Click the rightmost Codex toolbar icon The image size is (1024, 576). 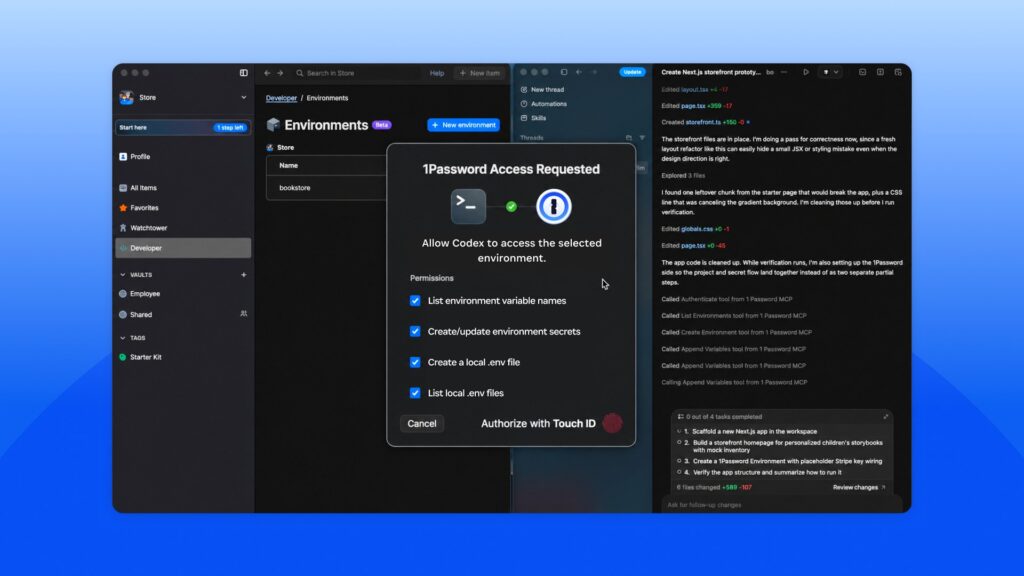(x=898, y=72)
